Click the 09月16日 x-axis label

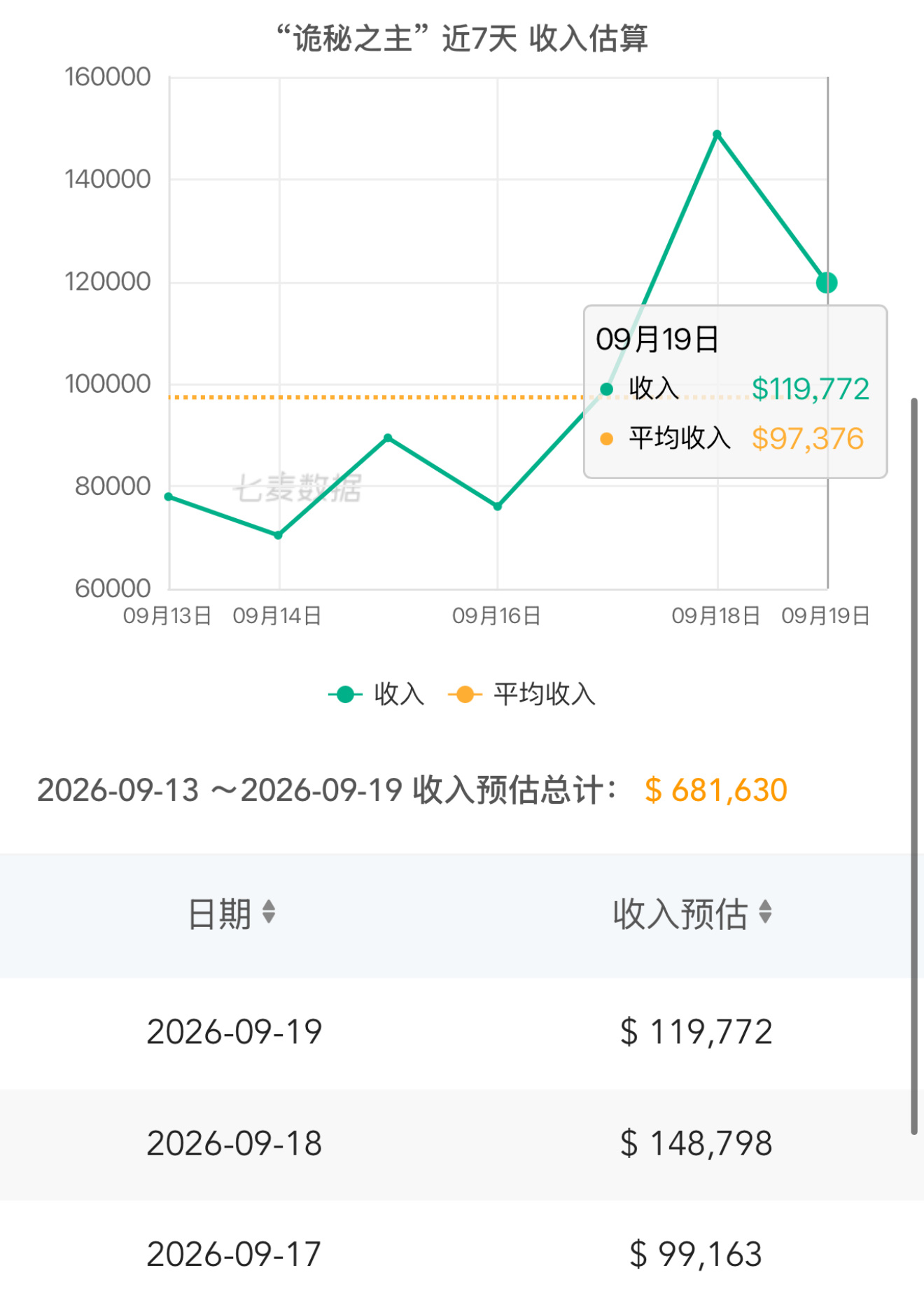(496, 616)
